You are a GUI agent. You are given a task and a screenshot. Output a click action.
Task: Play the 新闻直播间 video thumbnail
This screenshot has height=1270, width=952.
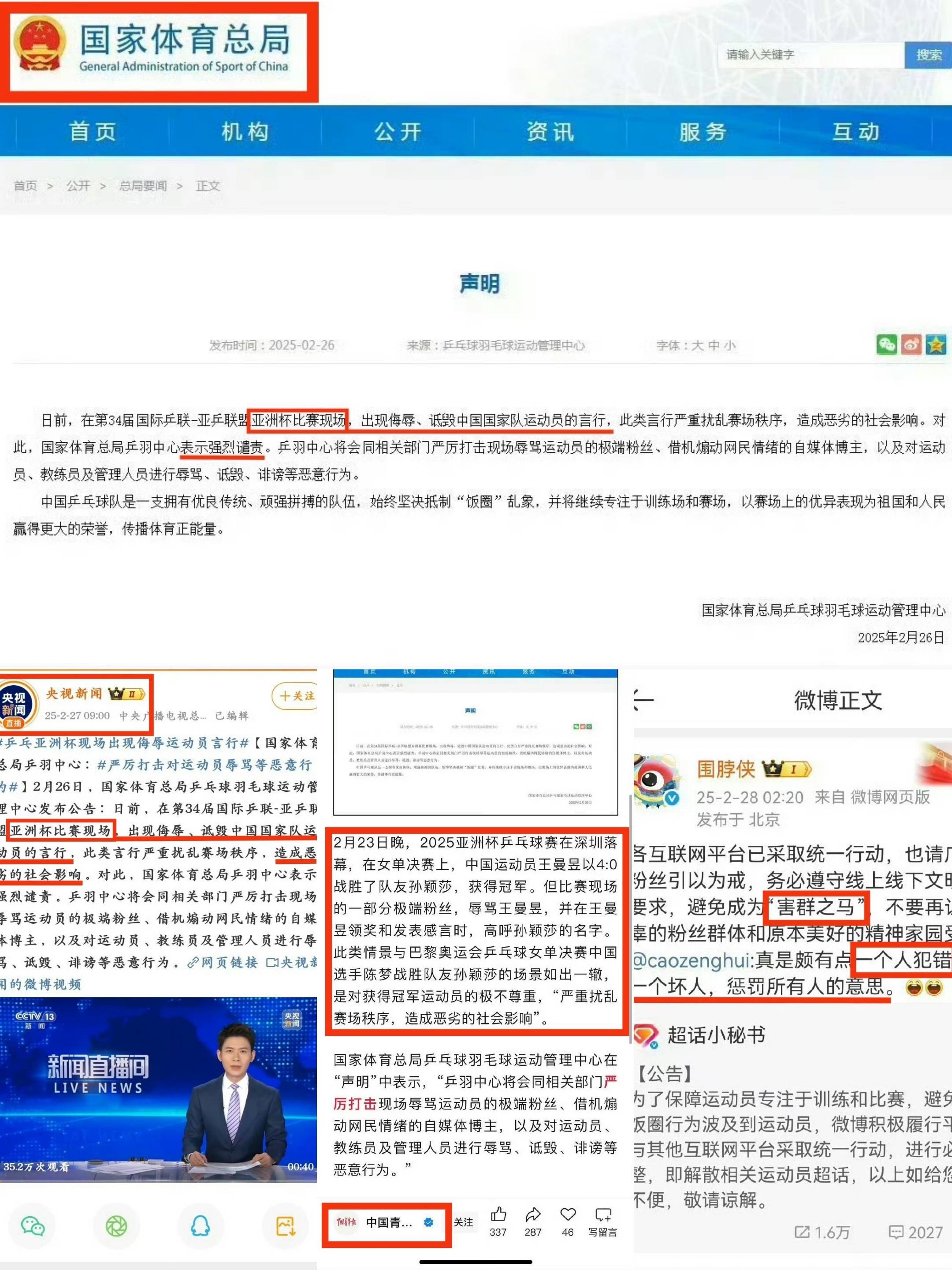coord(158,1089)
